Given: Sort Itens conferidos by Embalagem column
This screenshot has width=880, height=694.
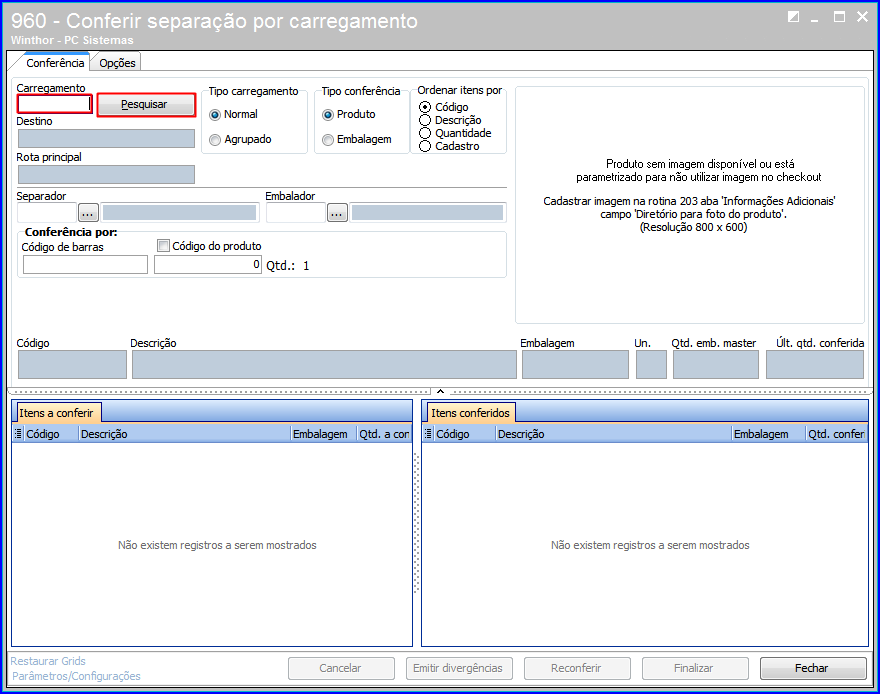Looking at the screenshot, I should pyautogui.click(x=769, y=434).
